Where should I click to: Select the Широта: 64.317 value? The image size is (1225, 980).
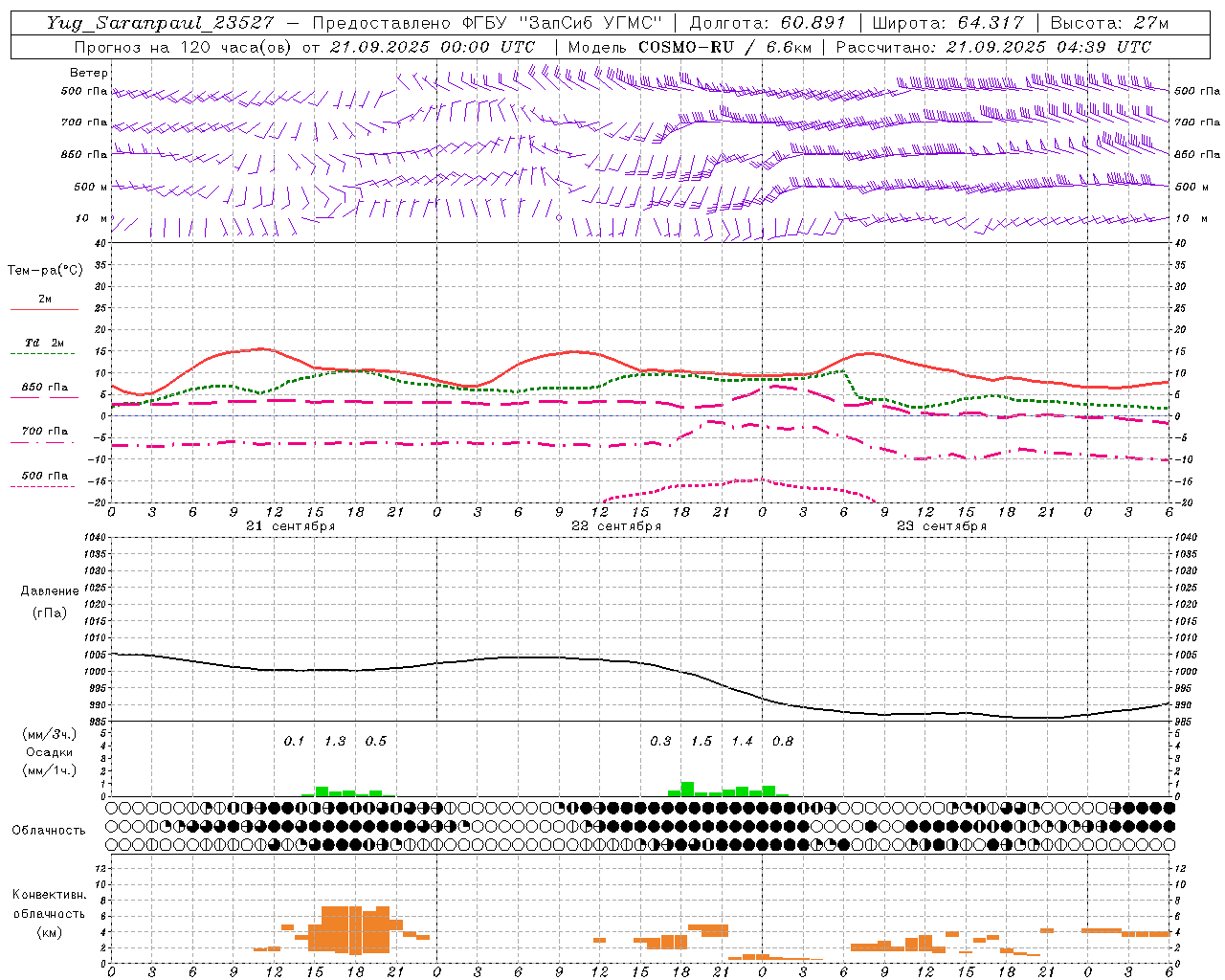coord(947,23)
